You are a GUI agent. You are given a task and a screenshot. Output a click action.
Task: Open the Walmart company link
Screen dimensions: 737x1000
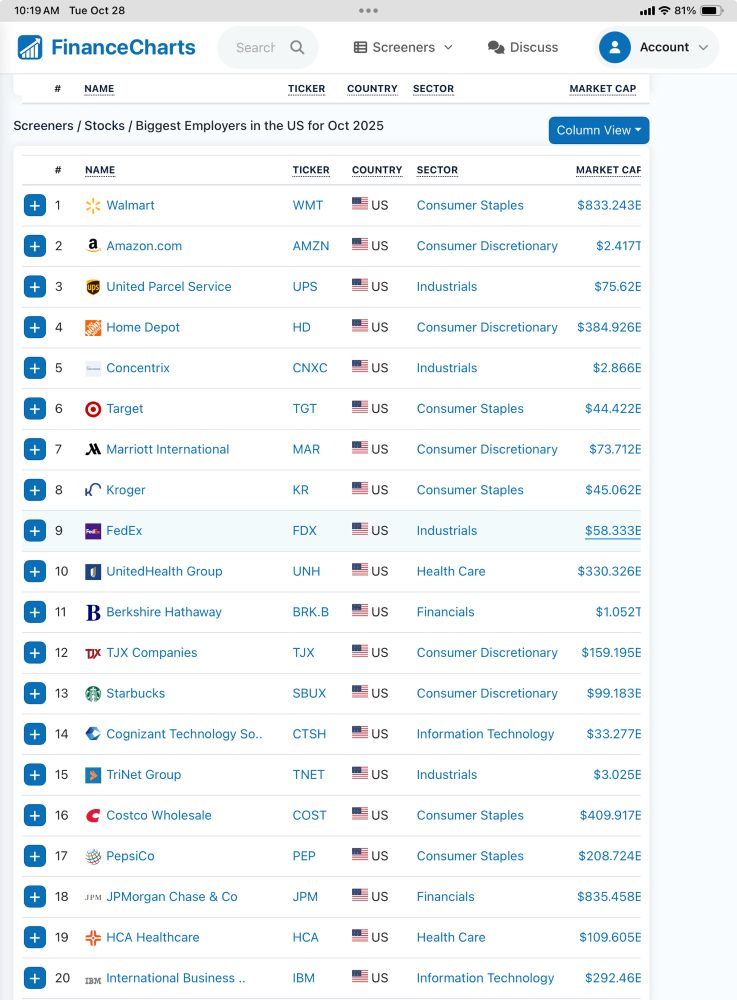[130, 205]
